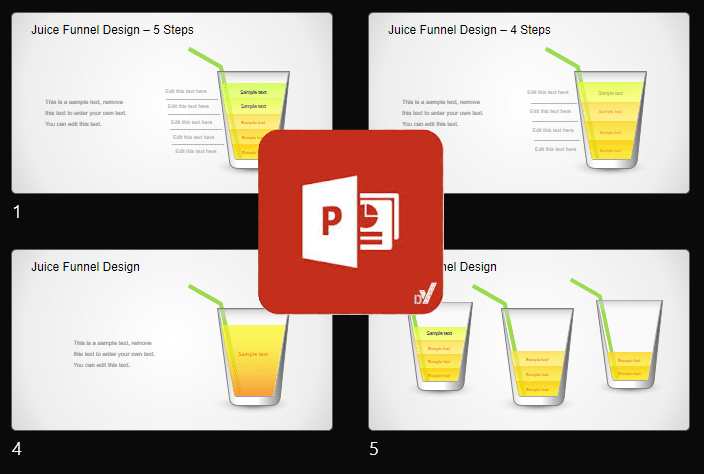Select the 'Juice Funnel Design – 4 Steps' title

tap(469, 30)
